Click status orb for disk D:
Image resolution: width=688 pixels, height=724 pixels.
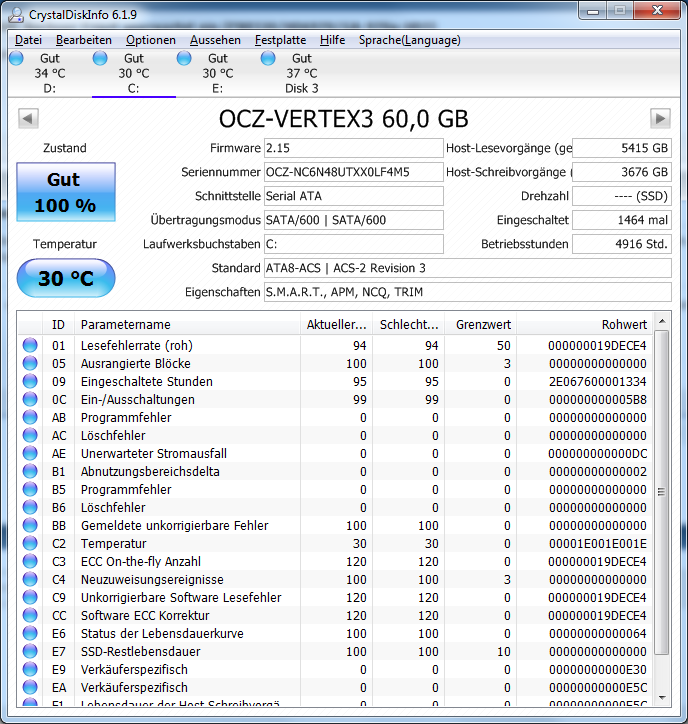pos(16,58)
